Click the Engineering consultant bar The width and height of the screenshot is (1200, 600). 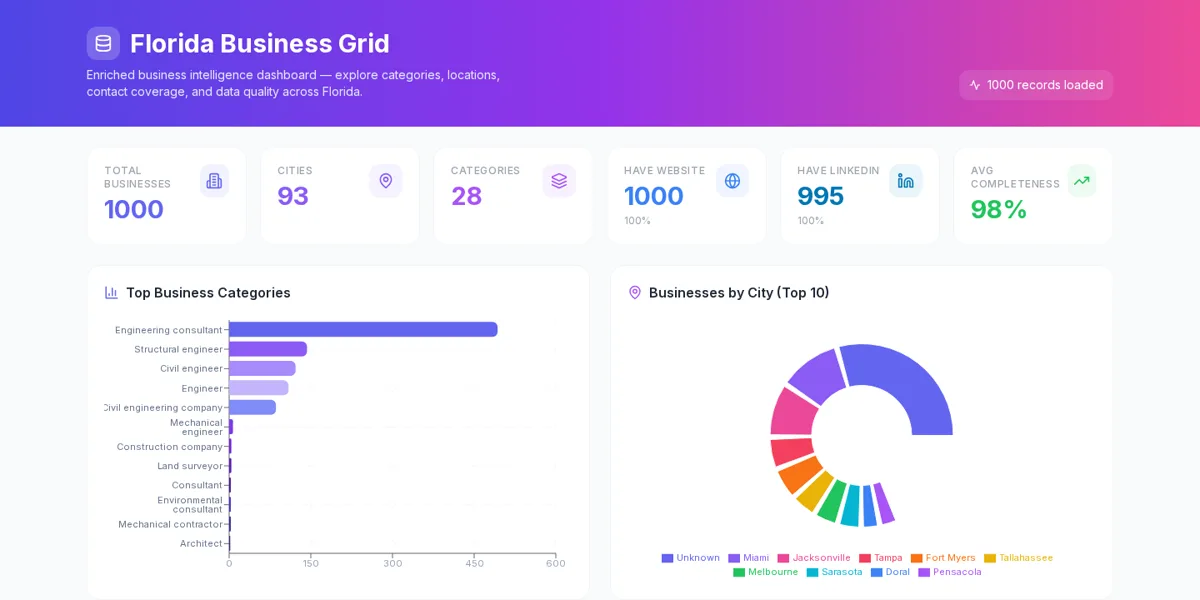[x=363, y=330]
